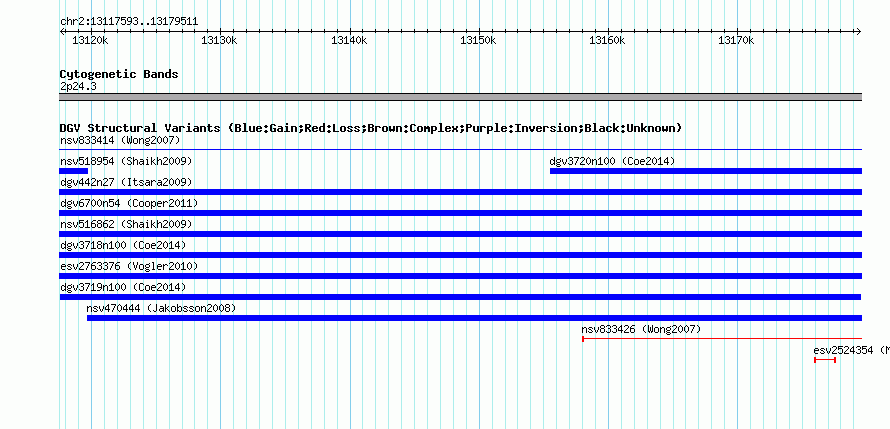Click the right arrowhead of the ruler

[x=858, y=32]
